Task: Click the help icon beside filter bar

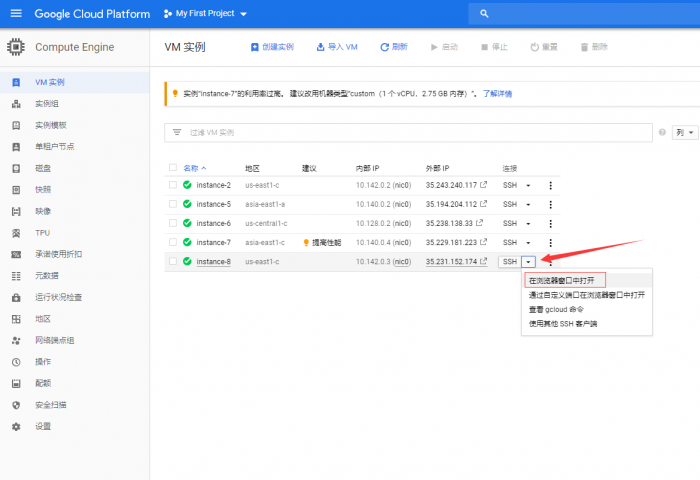Action: tap(662, 132)
